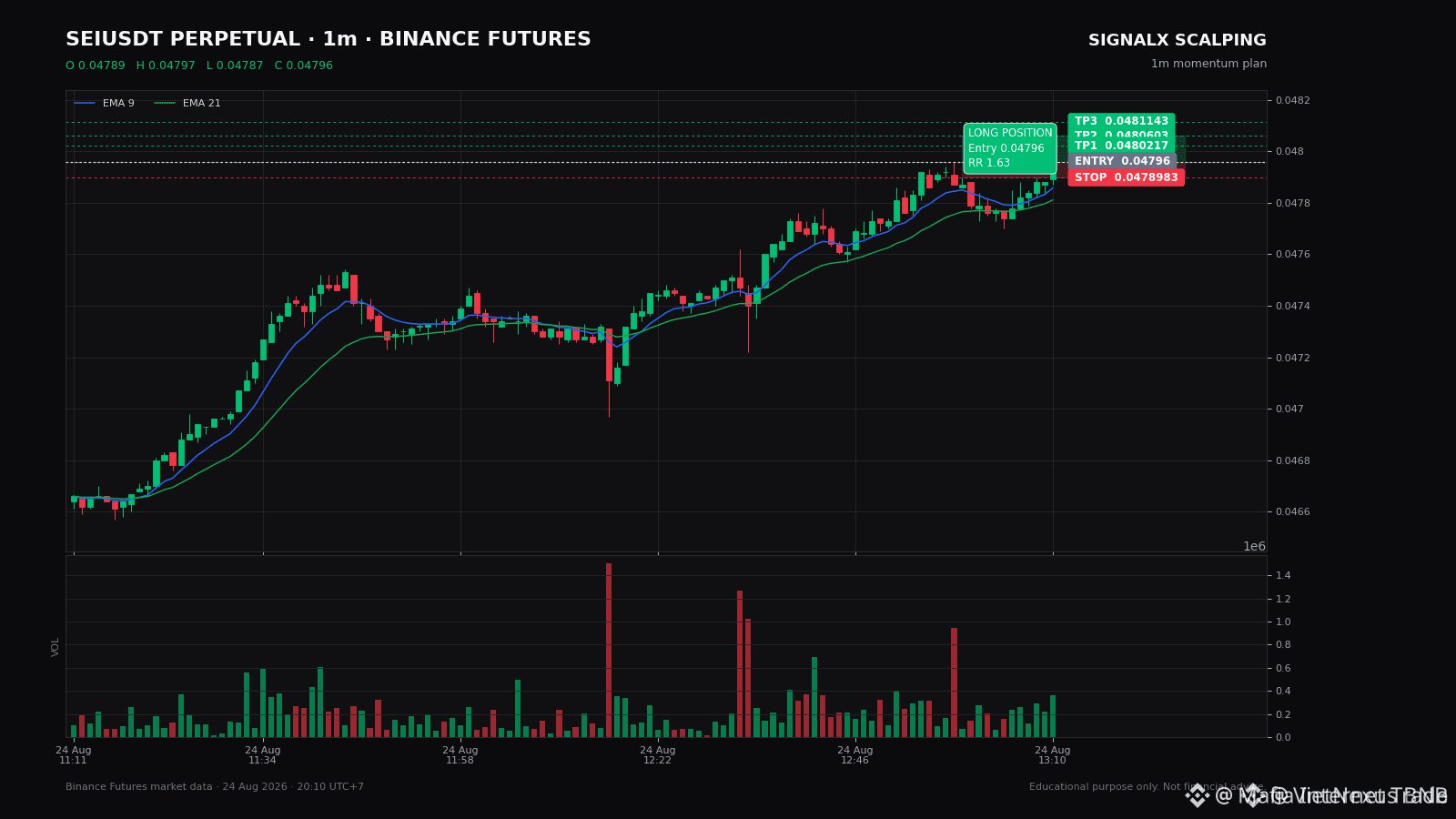Image resolution: width=1456 pixels, height=819 pixels.
Task: Click the 0.047 price axis label
Action: tap(1291, 409)
